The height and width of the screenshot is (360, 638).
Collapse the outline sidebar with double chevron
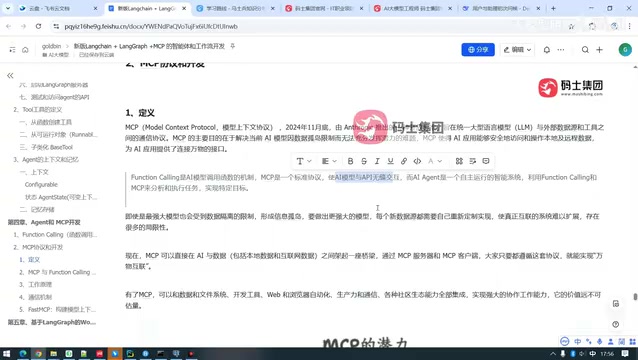coord(10,75)
